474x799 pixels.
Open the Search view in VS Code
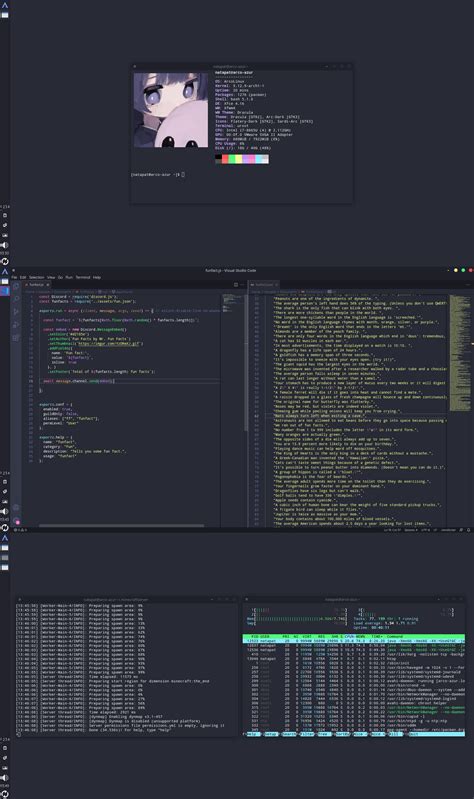point(16,299)
